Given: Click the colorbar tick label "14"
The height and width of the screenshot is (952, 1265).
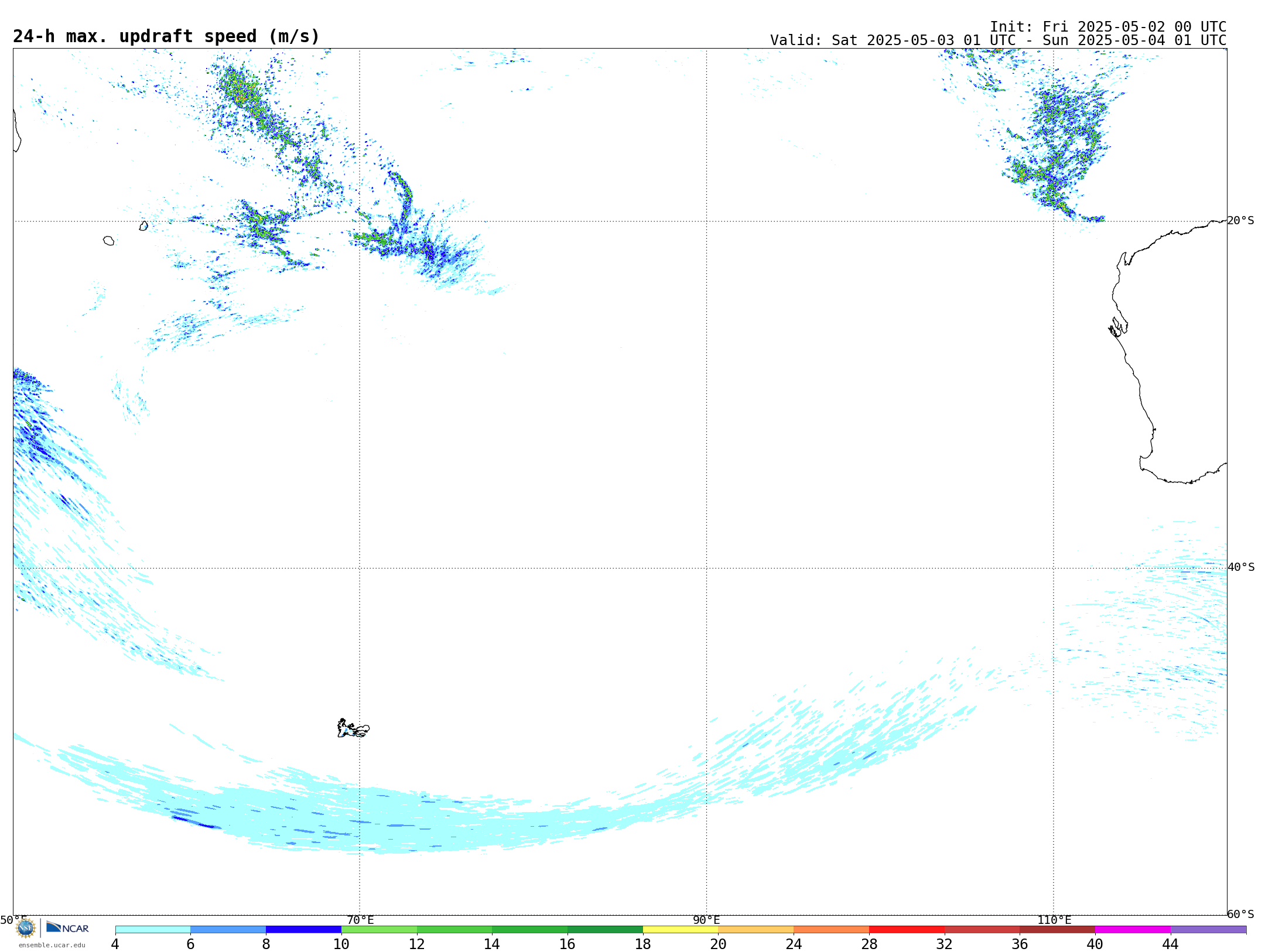Looking at the screenshot, I should 492,944.
